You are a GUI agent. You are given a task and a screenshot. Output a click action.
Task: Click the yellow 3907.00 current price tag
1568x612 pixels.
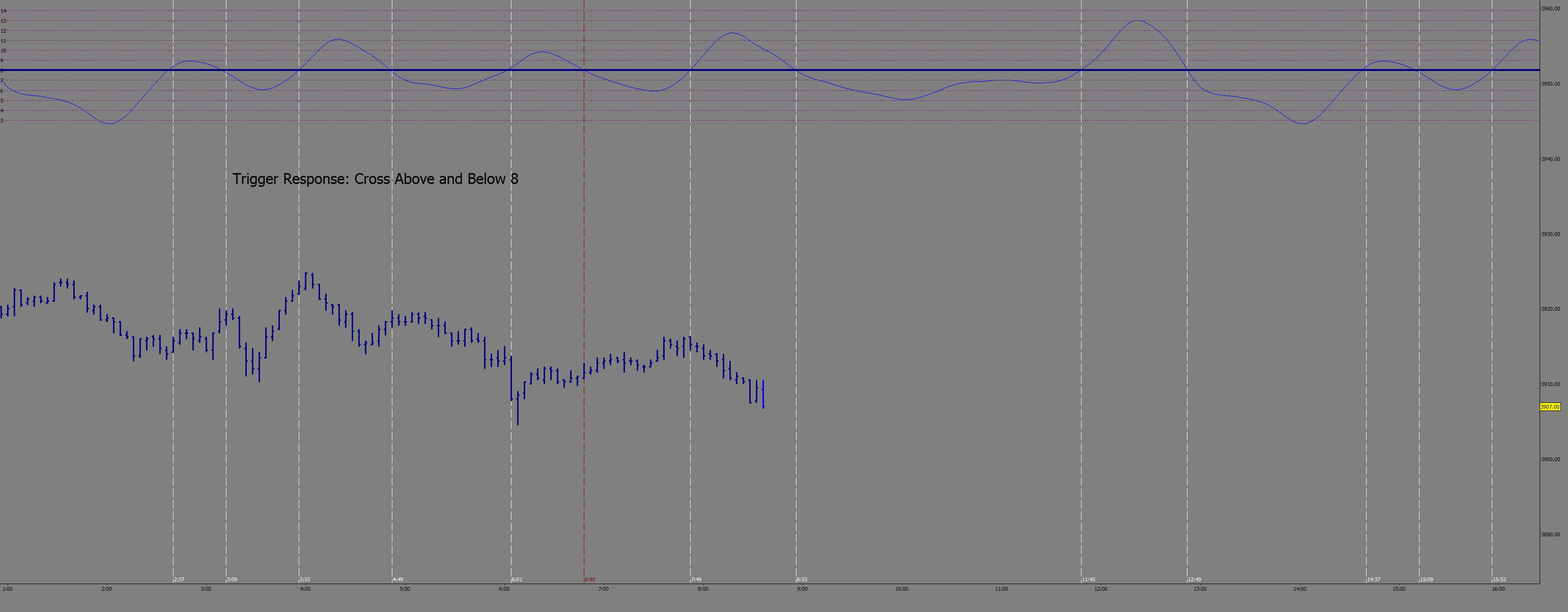(x=1551, y=407)
